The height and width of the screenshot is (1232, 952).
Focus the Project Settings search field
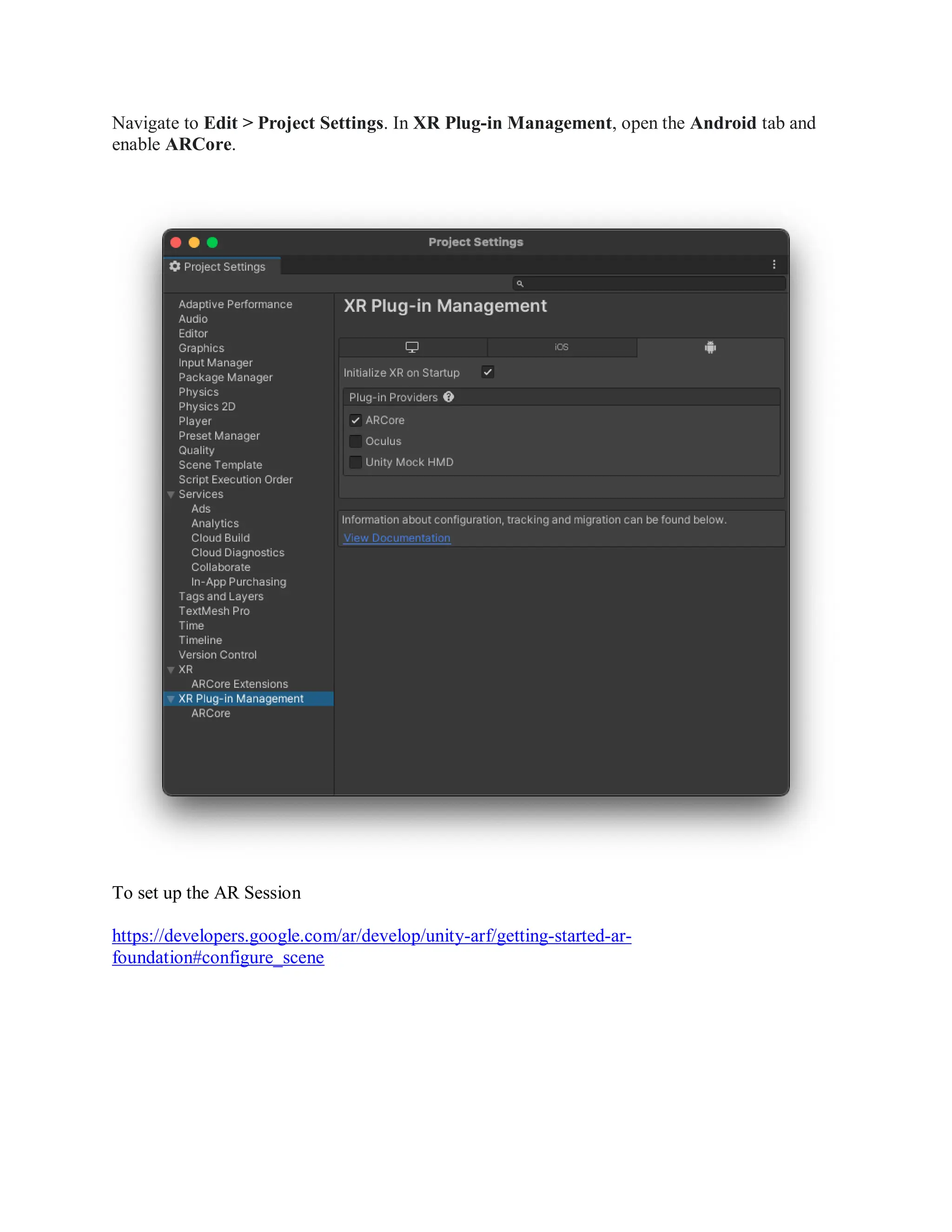click(648, 284)
